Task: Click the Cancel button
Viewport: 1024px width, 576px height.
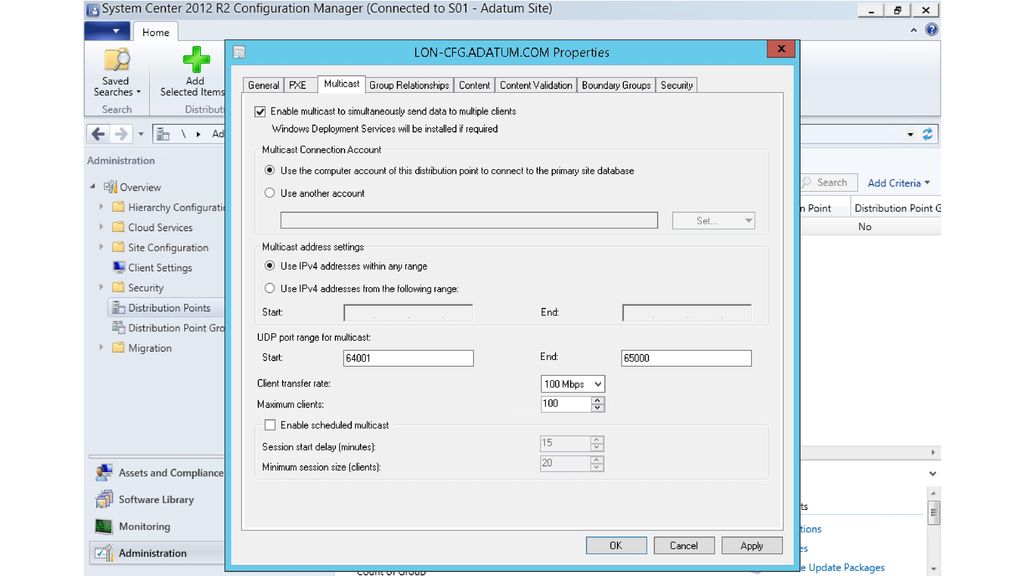Action: pos(684,545)
